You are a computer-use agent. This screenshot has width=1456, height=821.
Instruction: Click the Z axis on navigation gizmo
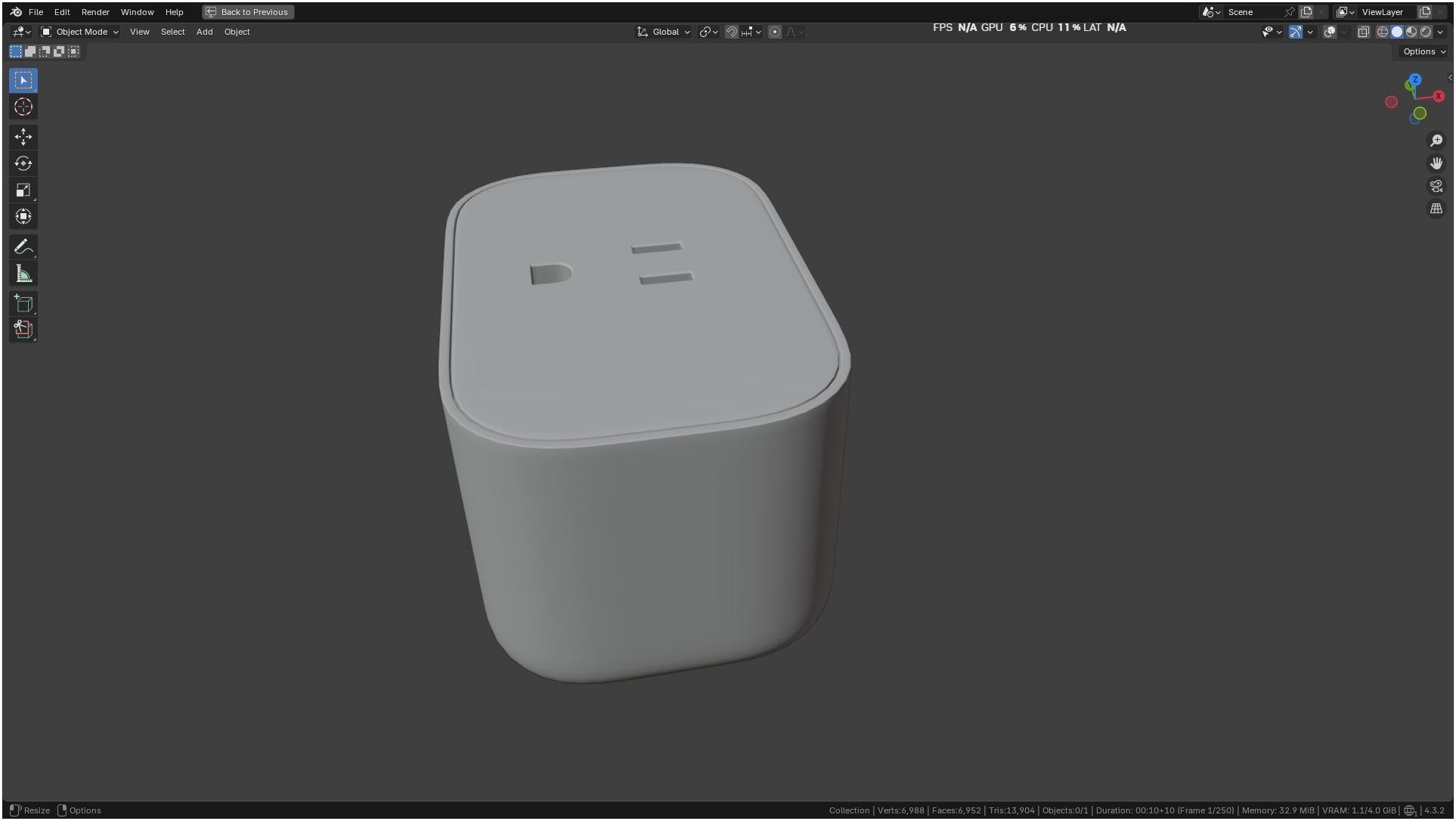pyautogui.click(x=1415, y=79)
